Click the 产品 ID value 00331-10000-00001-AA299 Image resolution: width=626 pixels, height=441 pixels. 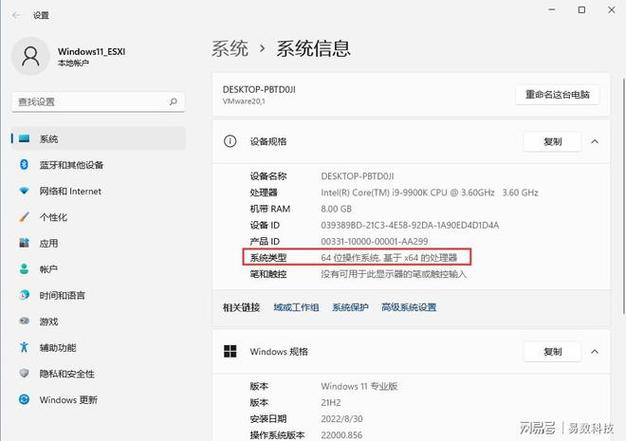click(374, 241)
